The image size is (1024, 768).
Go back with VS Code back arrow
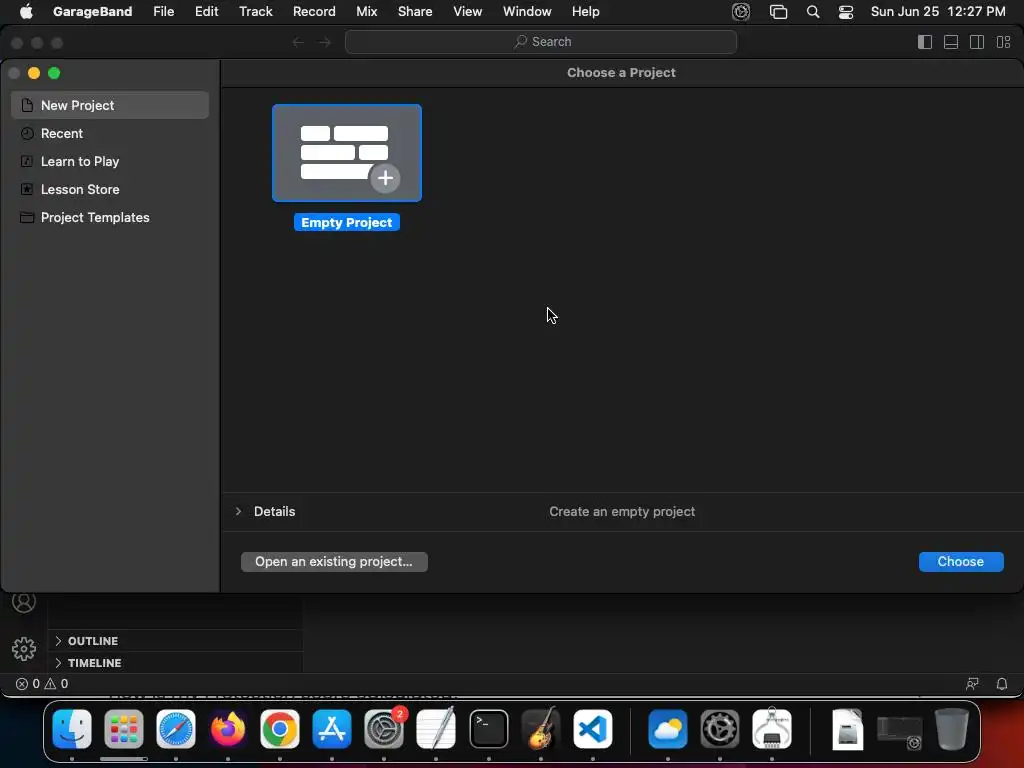298,42
